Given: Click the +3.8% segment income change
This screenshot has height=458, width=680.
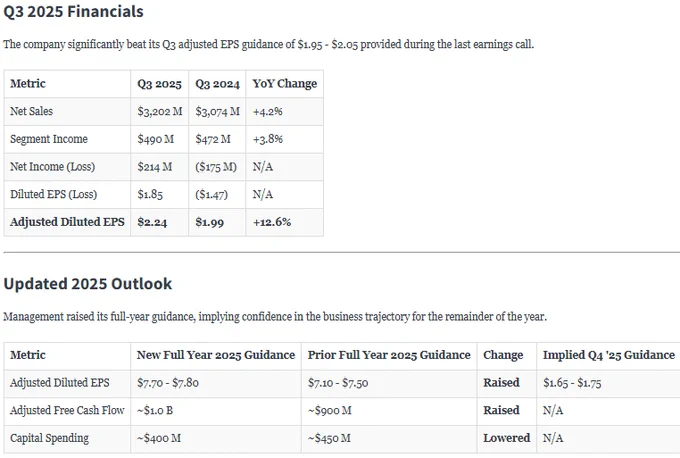Looking at the screenshot, I should 268,139.
